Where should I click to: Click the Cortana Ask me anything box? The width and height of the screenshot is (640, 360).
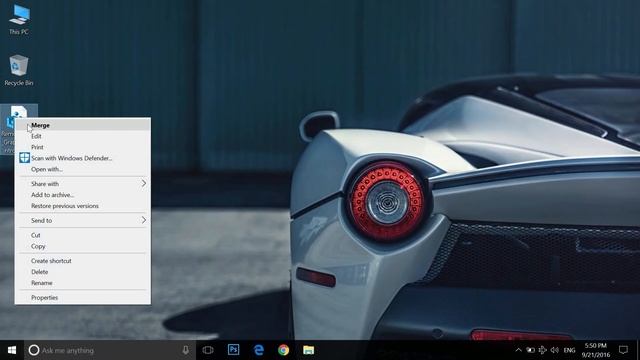click(x=110, y=350)
